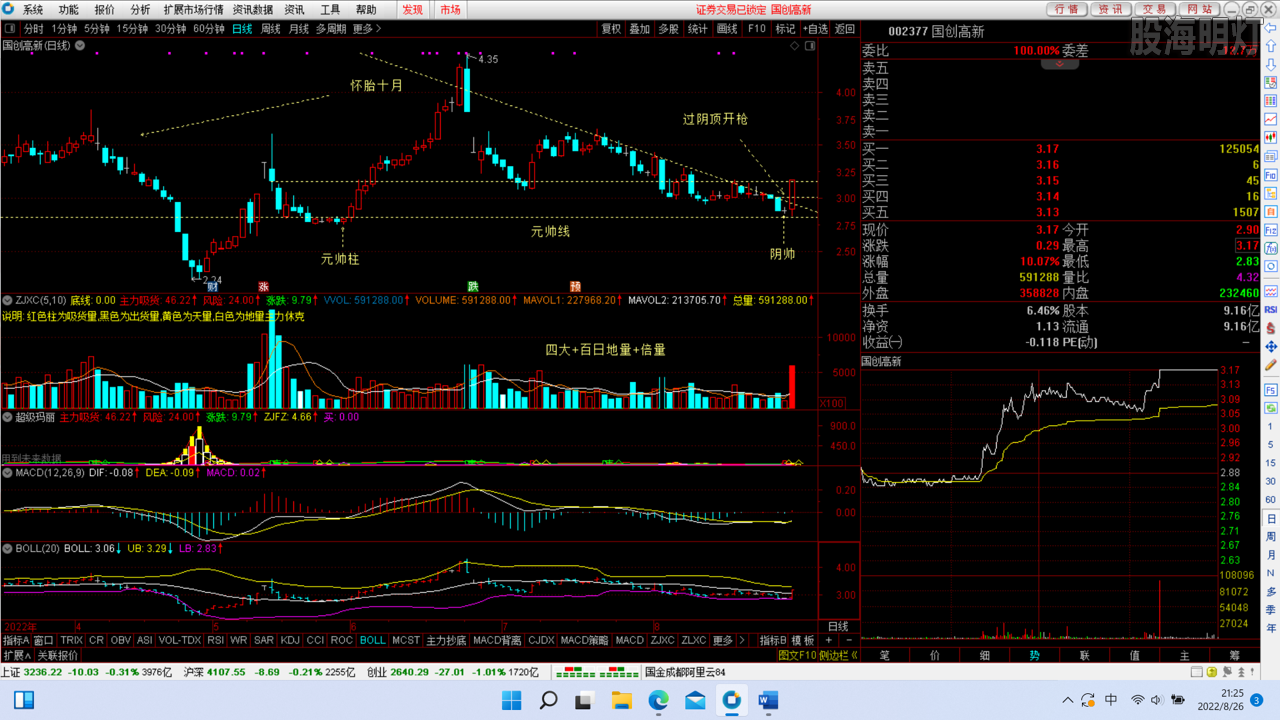This screenshot has height=720, width=1280.
Task: Select the KDJ indicator tab
Action: 290,640
